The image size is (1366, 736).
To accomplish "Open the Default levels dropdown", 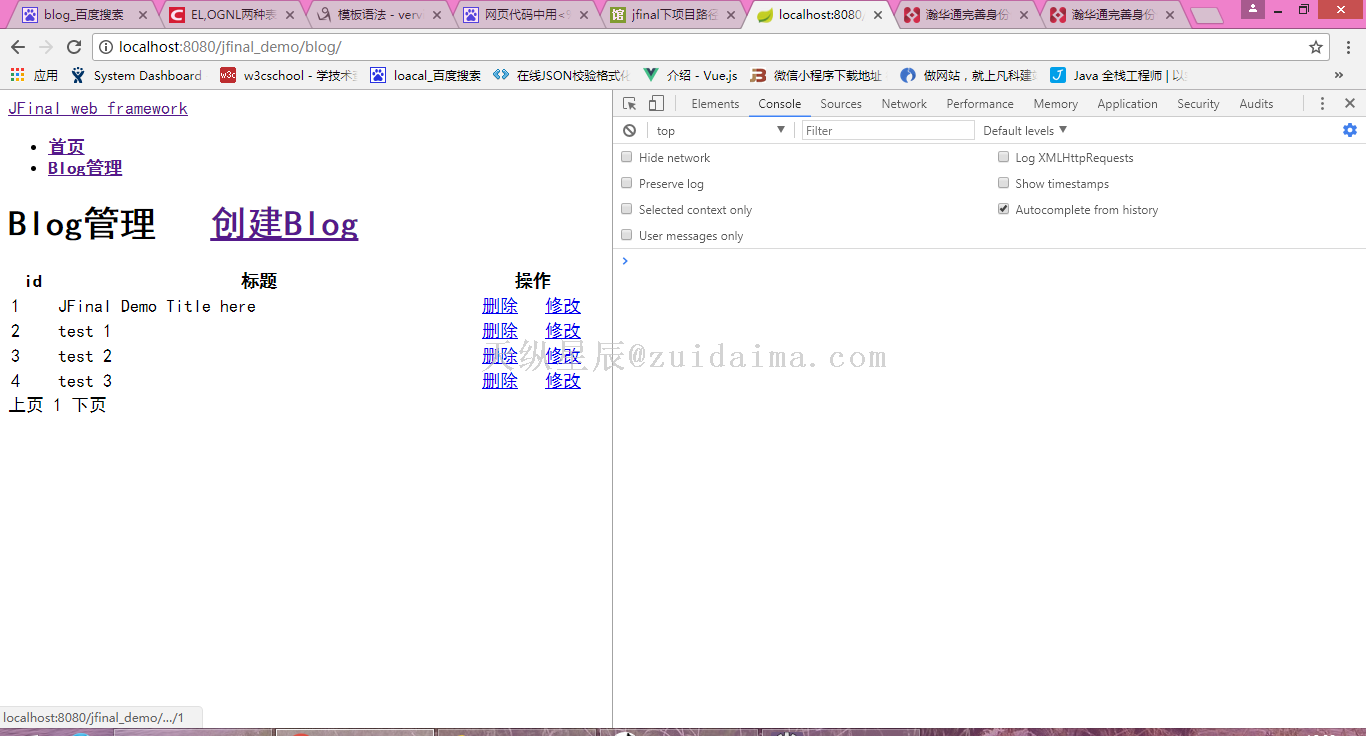I will (1025, 131).
